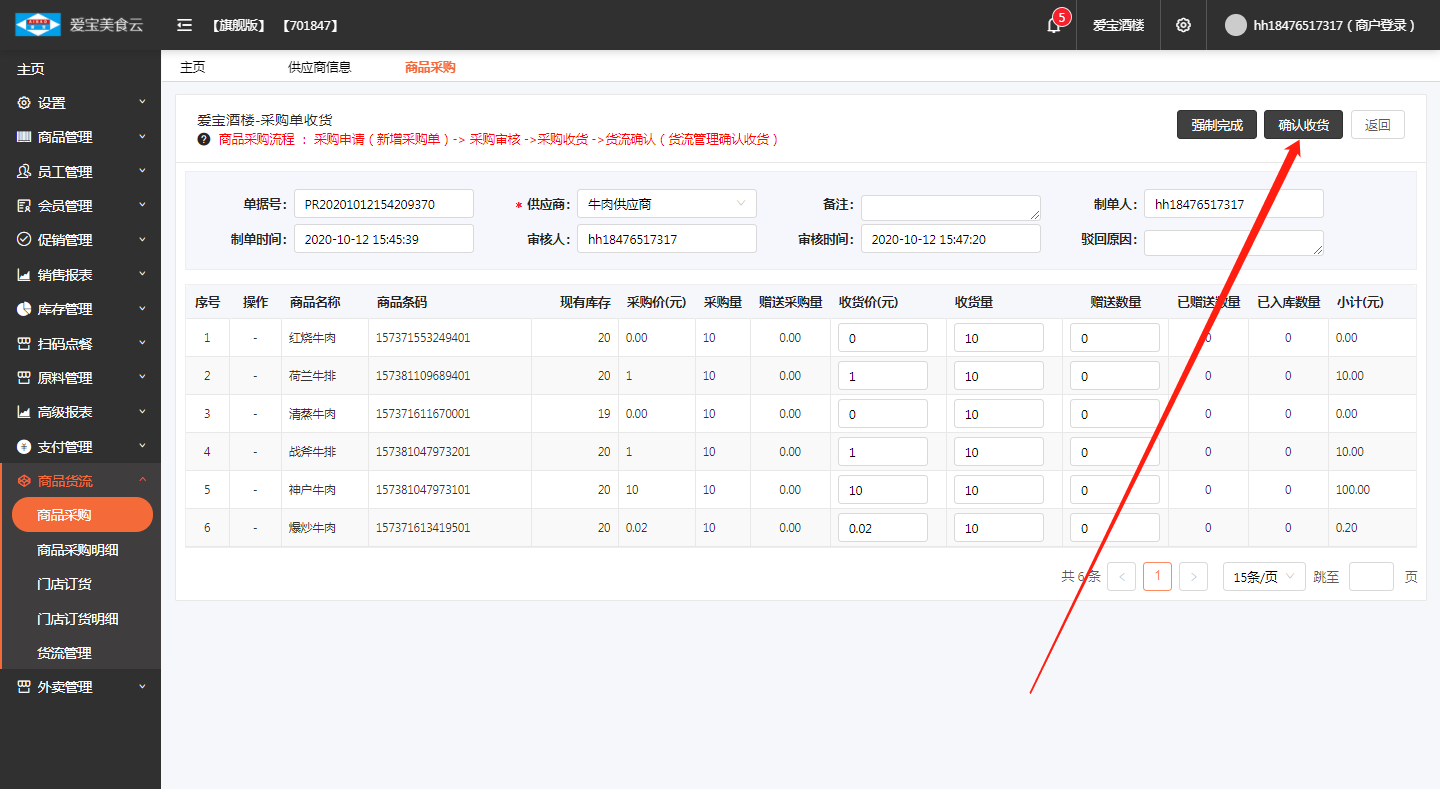Click the 收货量 field for 神户牛肉

coord(998,490)
